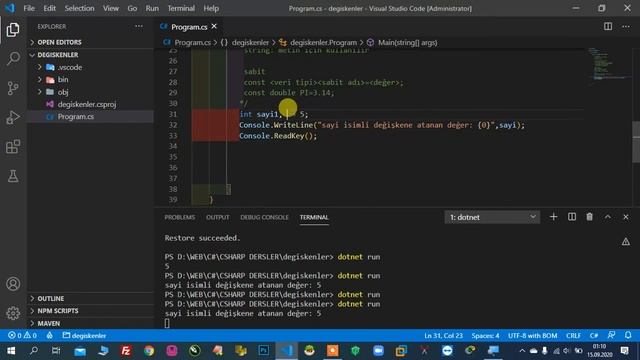
Task: Change indentation via Spaces: 4
Action: point(485,336)
